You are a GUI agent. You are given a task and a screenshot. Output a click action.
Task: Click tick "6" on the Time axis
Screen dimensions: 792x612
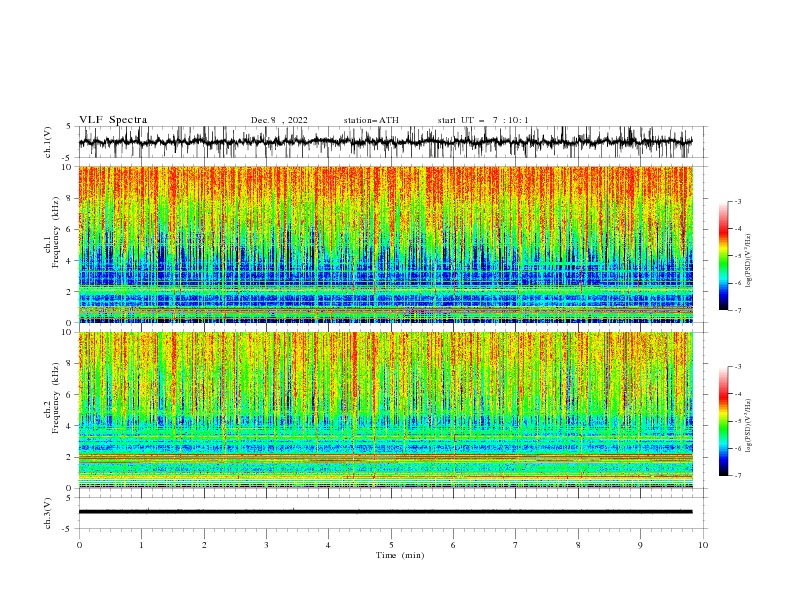pyautogui.click(x=453, y=545)
